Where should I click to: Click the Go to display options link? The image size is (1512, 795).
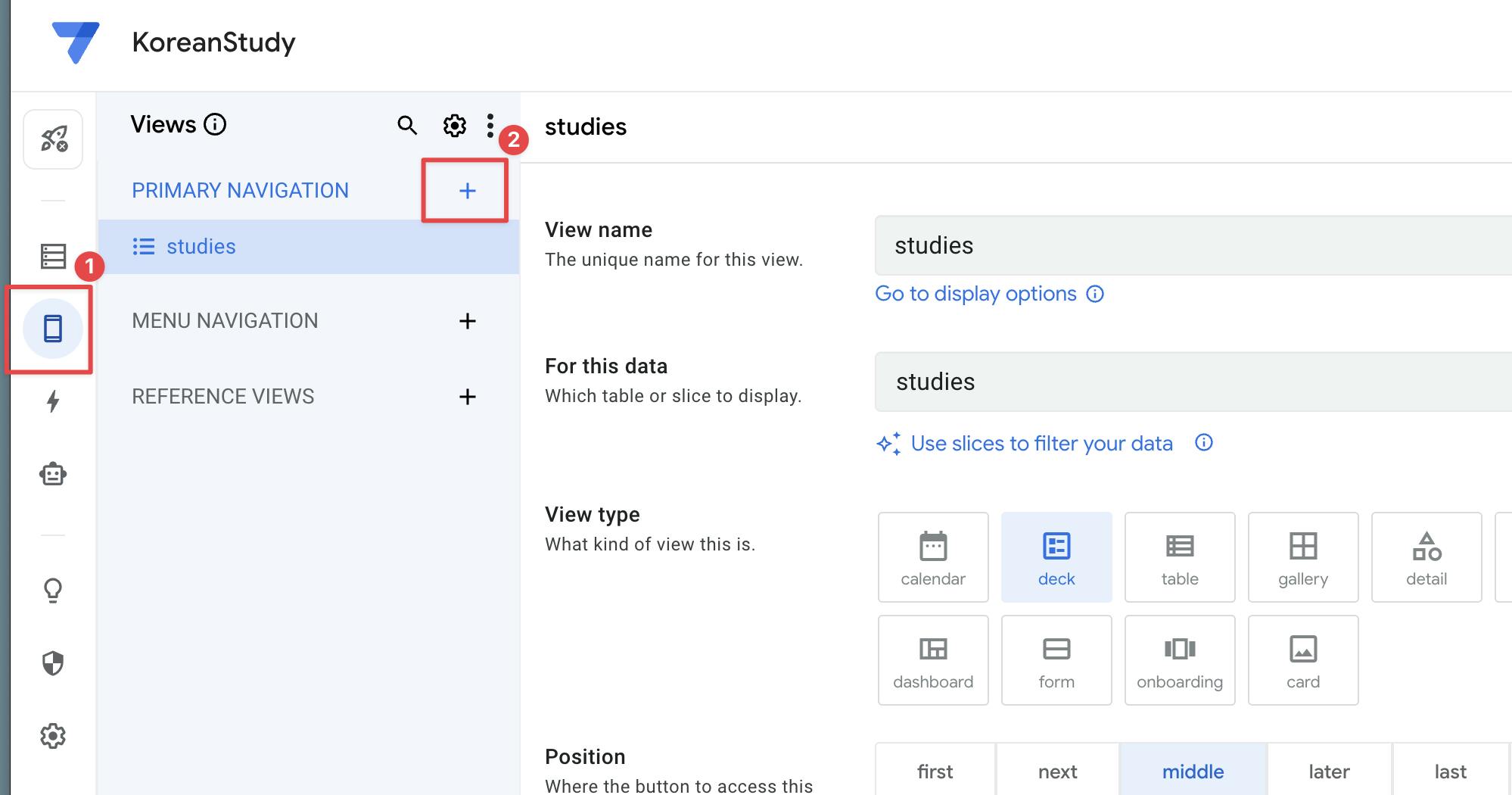(975, 294)
